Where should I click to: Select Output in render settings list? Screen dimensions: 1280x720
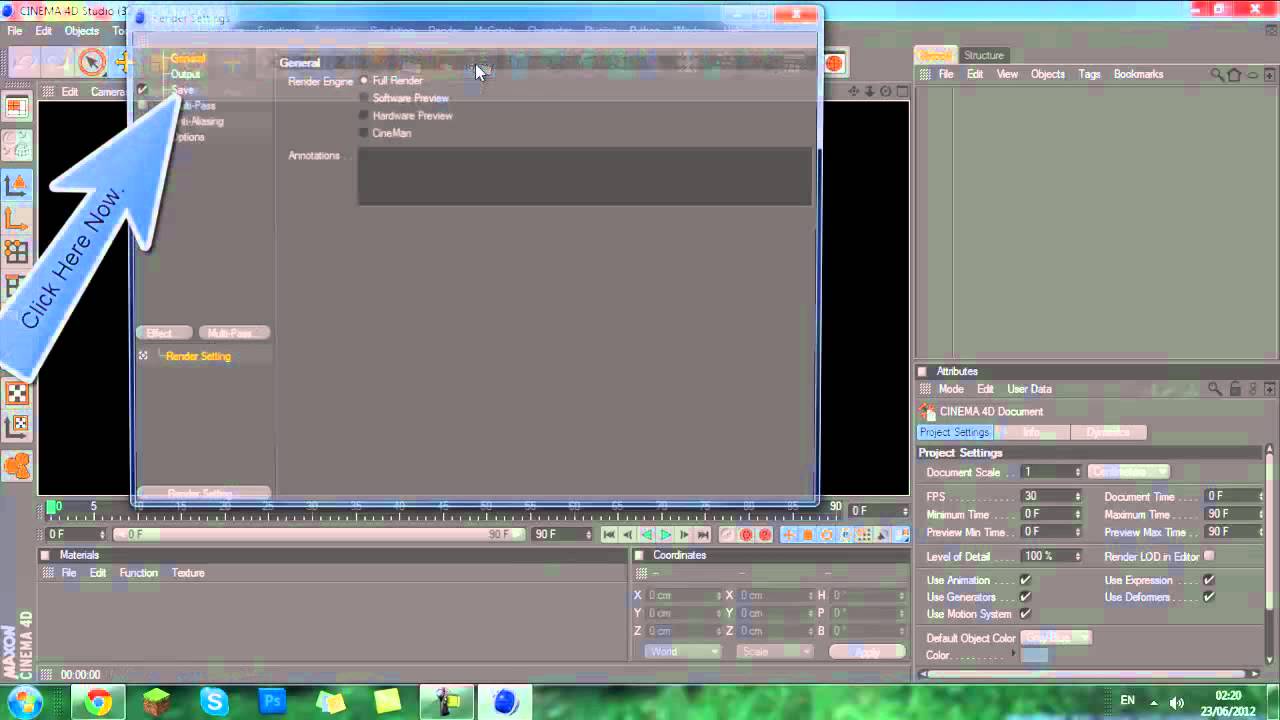tap(185, 74)
